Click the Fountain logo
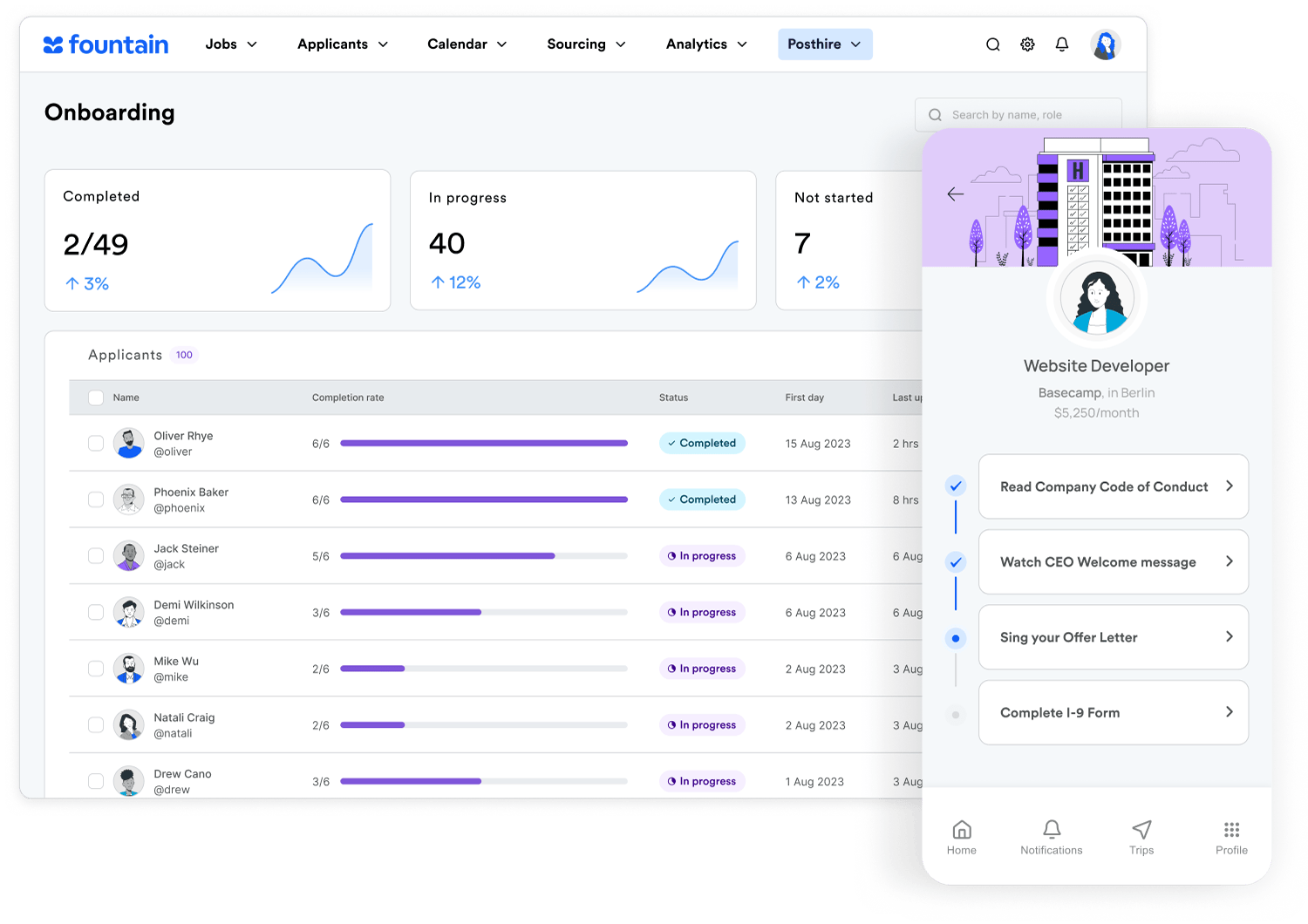 (106, 44)
